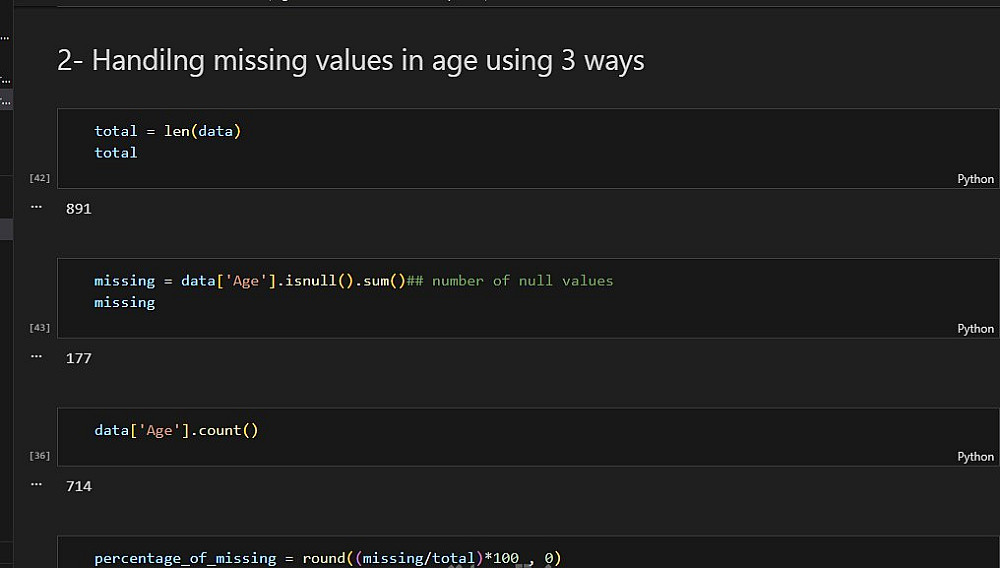Open output actions ellipsis beside 891
The width and height of the screenshot is (1000, 568).
(x=37, y=207)
